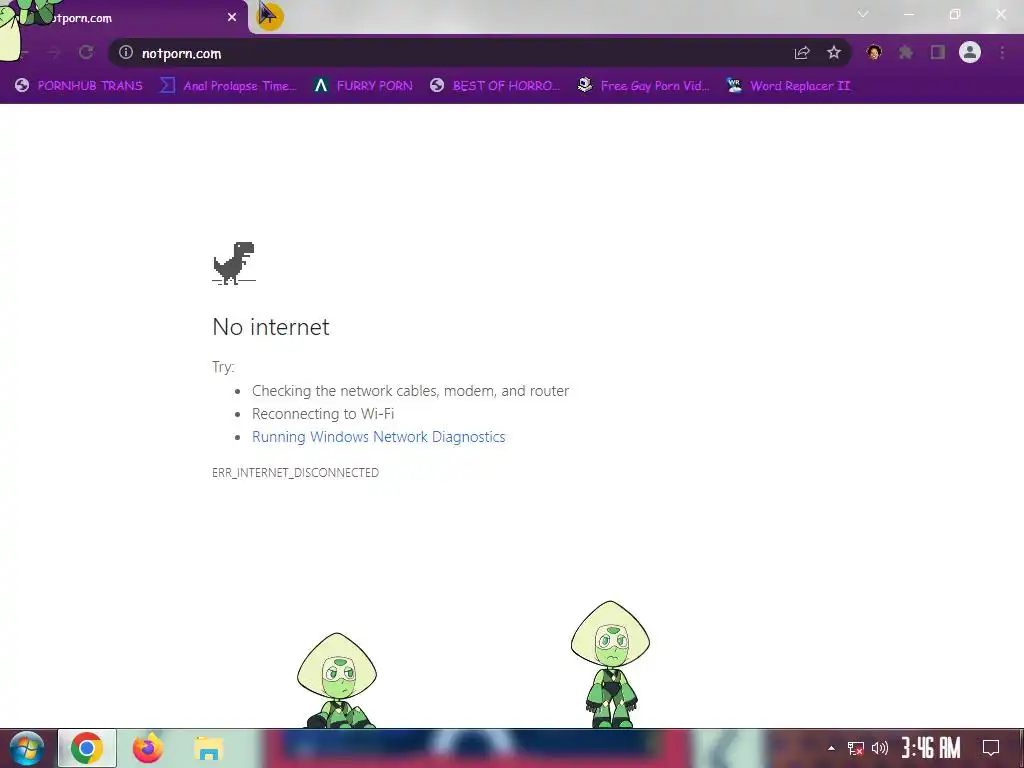The height and width of the screenshot is (768, 1024).
Task: Click the Reconnecting to Wi-Fi suggestion text
Action: click(x=323, y=414)
